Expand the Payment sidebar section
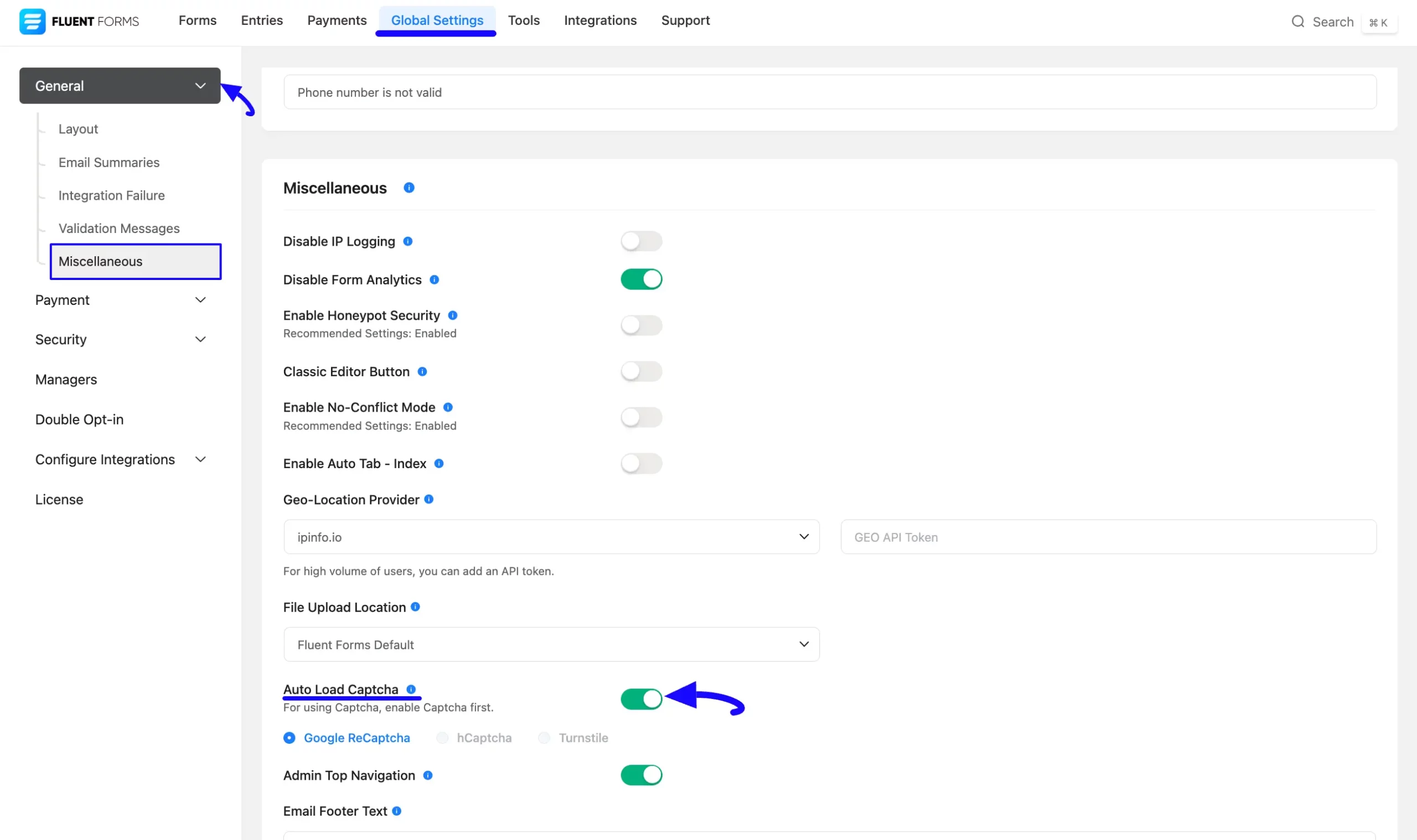1417x840 pixels. pyautogui.click(x=120, y=300)
